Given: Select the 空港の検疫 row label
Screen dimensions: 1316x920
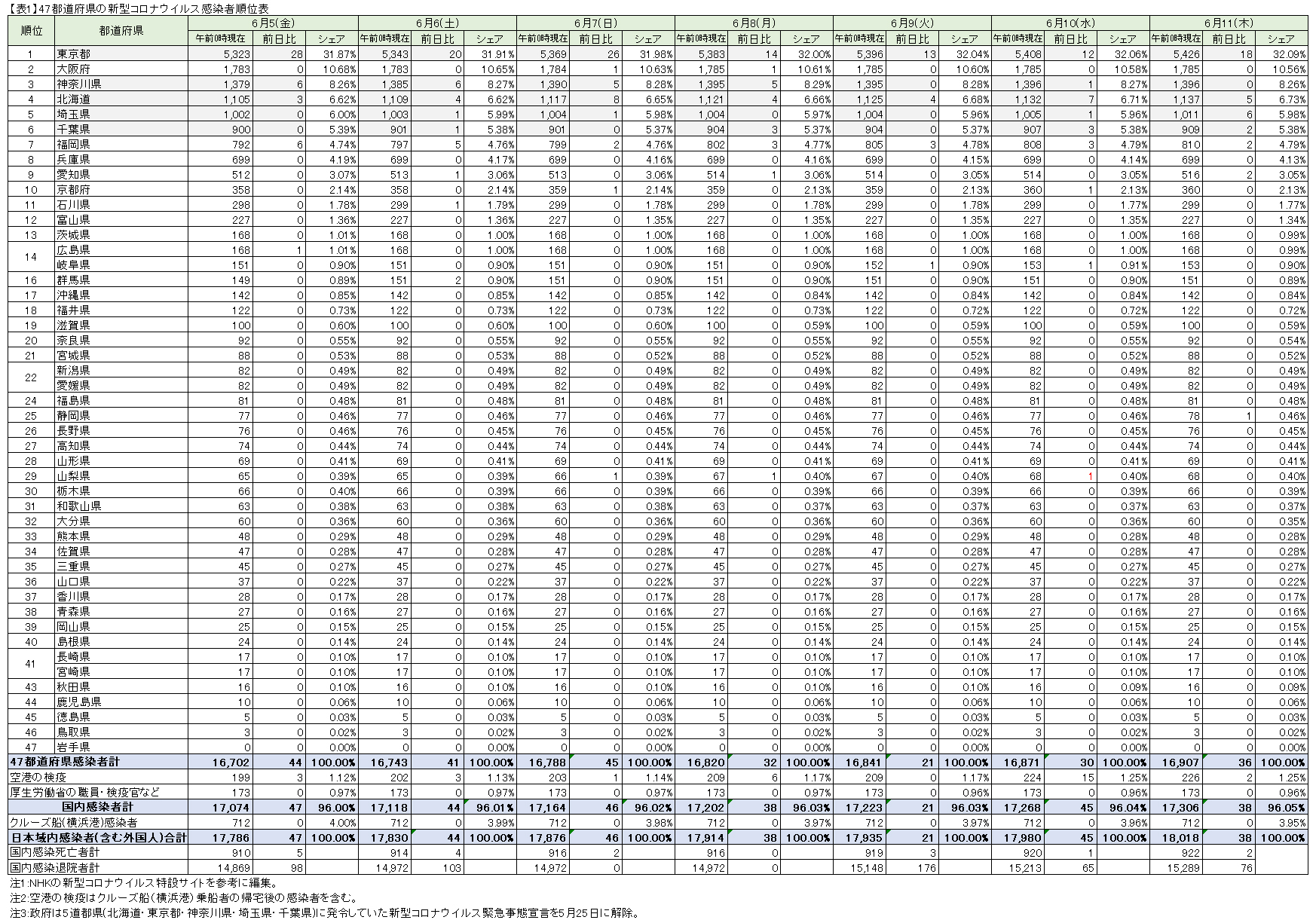Looking at the screenshot, I should click(x=98, y=777).
